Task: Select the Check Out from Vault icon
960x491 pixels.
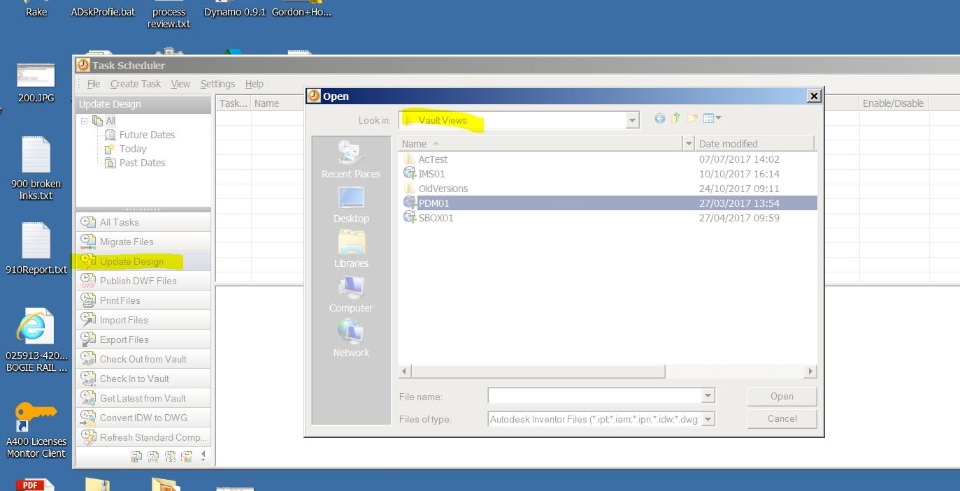Action: click(88, 359)
